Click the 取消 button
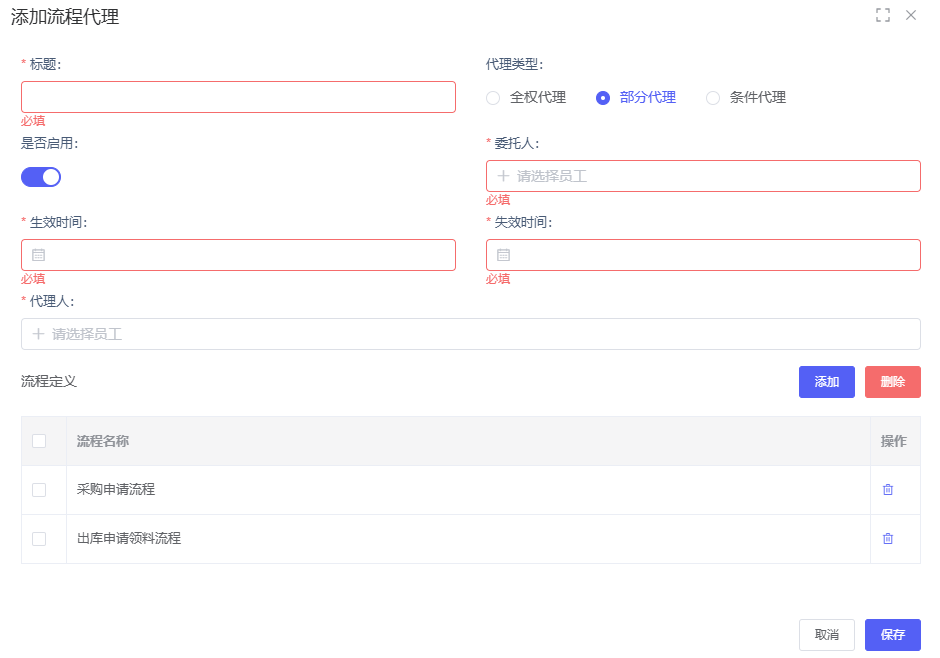Screen dimensions: 940x658 tap(826, 635)
